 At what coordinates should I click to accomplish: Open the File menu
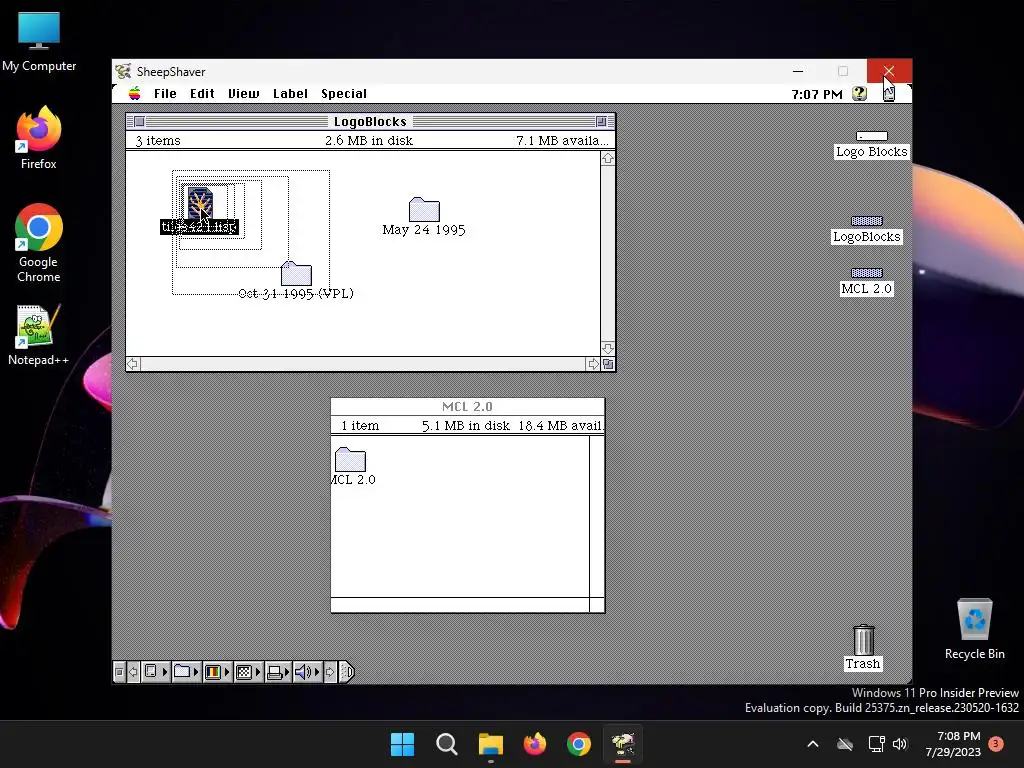pyautogui.click(x=165, y=93)
